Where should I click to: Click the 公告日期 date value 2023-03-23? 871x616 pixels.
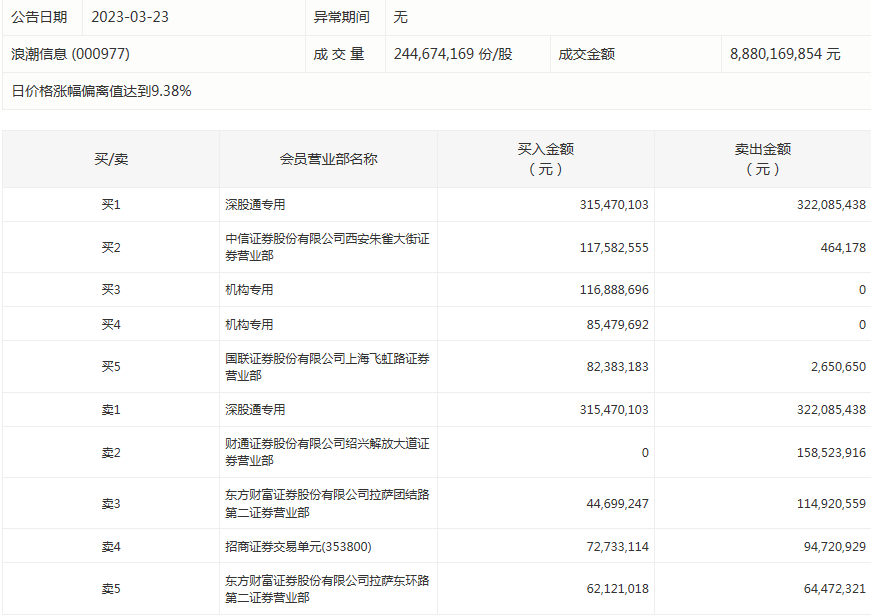[126, 16]
